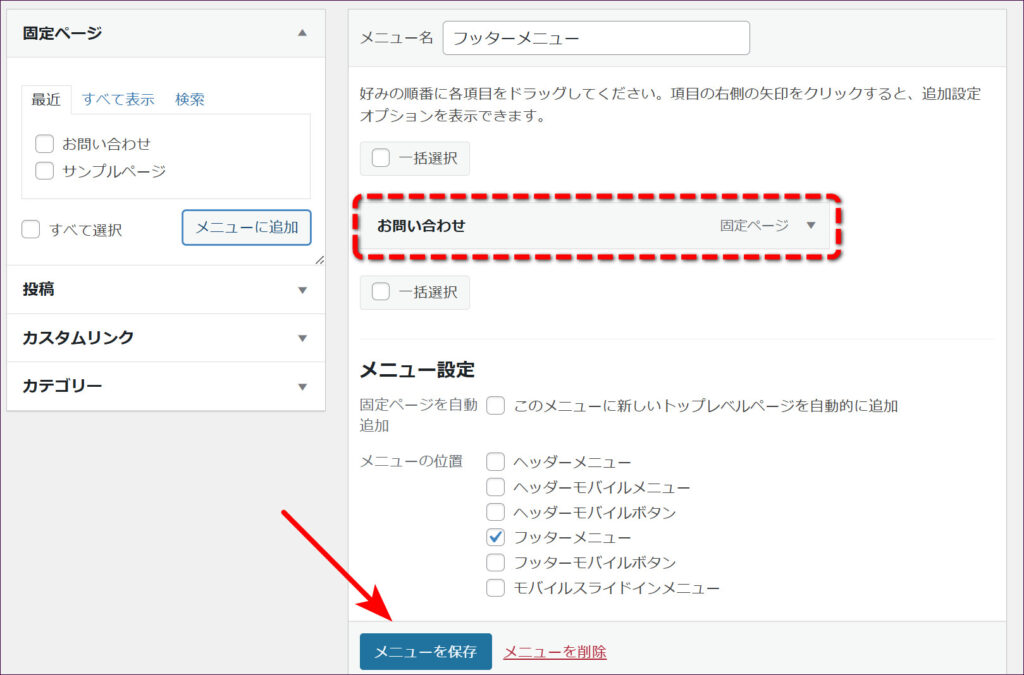
Task: Expand the カスタムリンク section
Action: click(302, 338)
